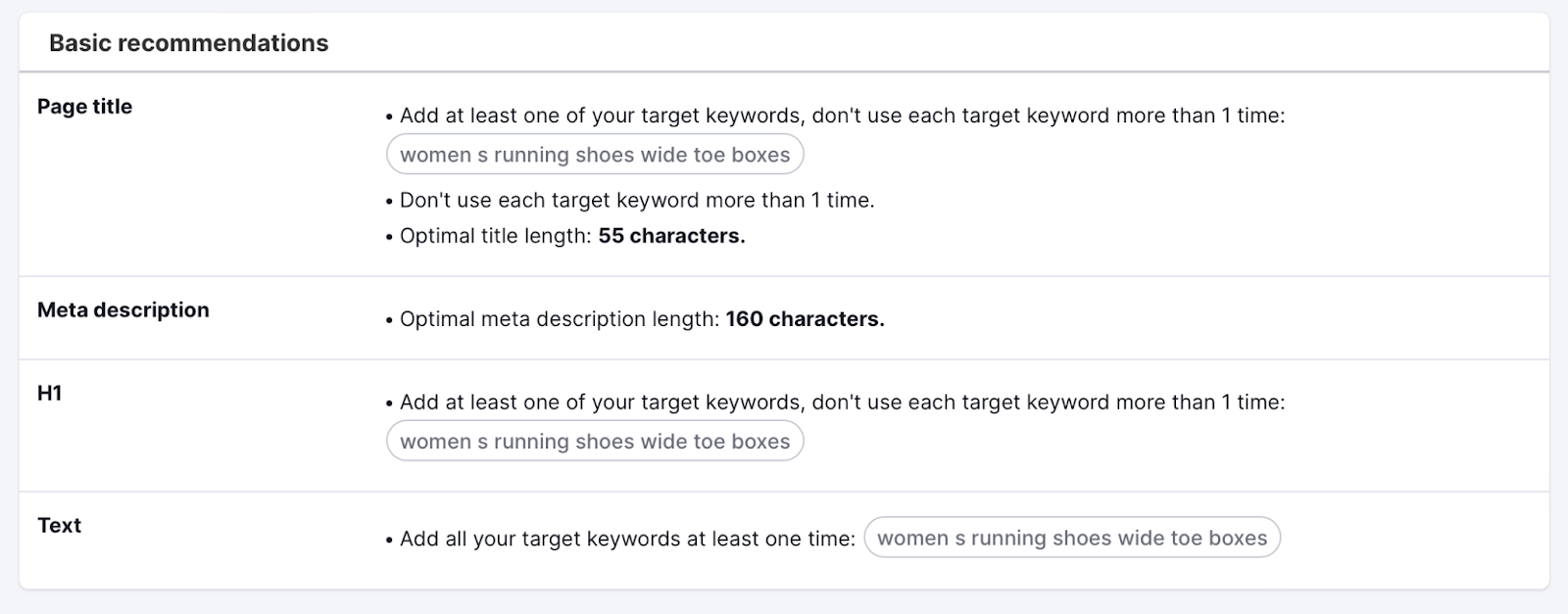Click the 160 characters bold text
The image size is (1568, 614).
click(x=805, y=318)
